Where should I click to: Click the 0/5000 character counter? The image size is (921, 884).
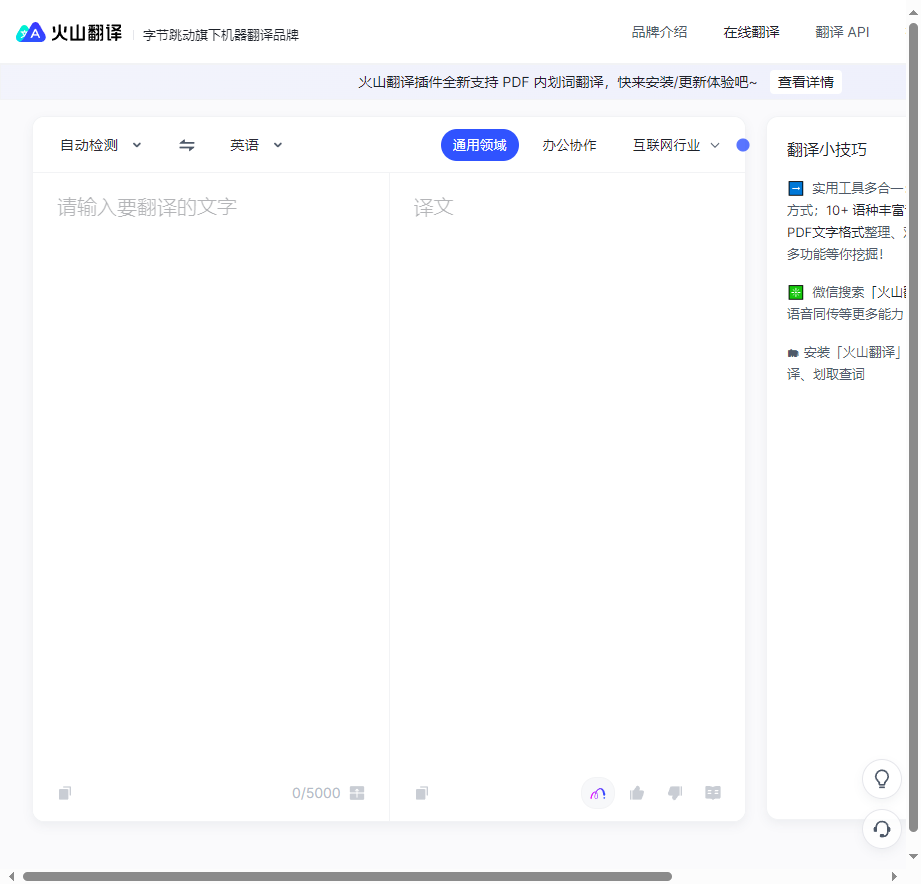(x=316, y=793)
